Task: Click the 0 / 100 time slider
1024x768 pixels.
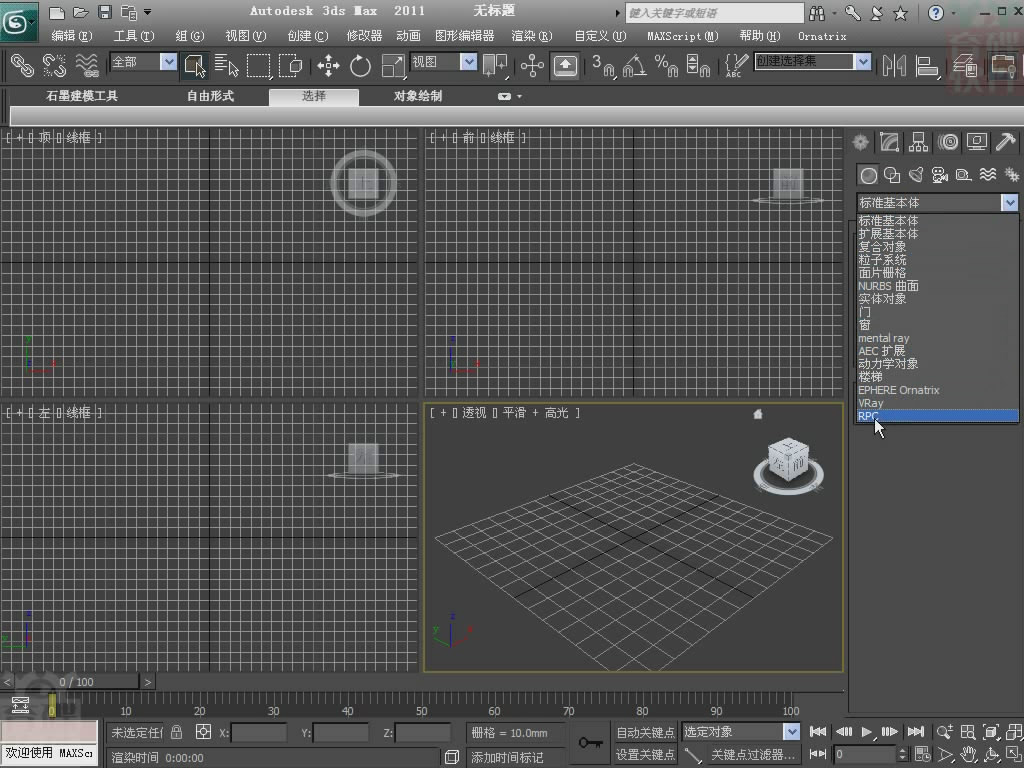Action: point(76,682)
